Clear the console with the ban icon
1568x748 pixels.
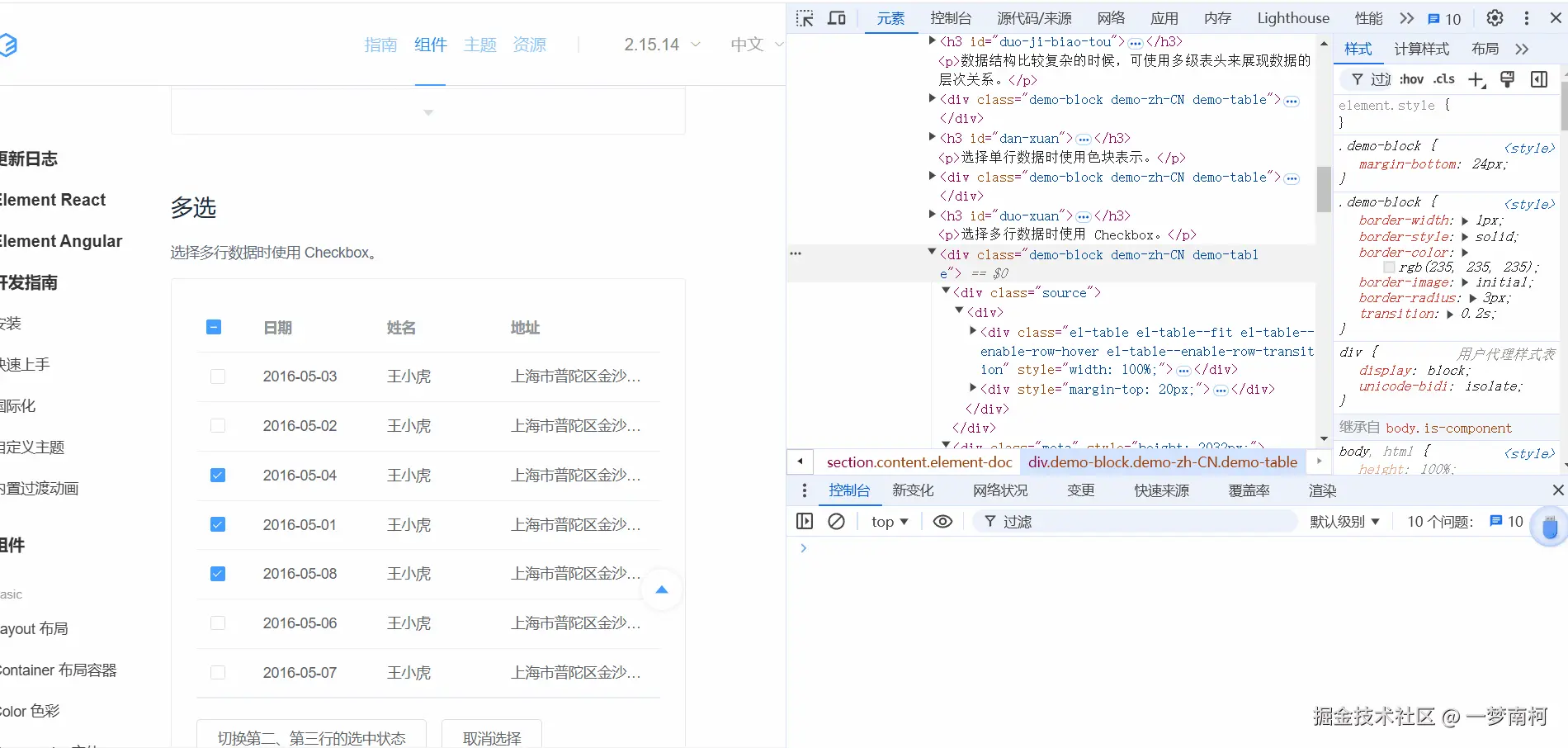(x=836, y=521)
